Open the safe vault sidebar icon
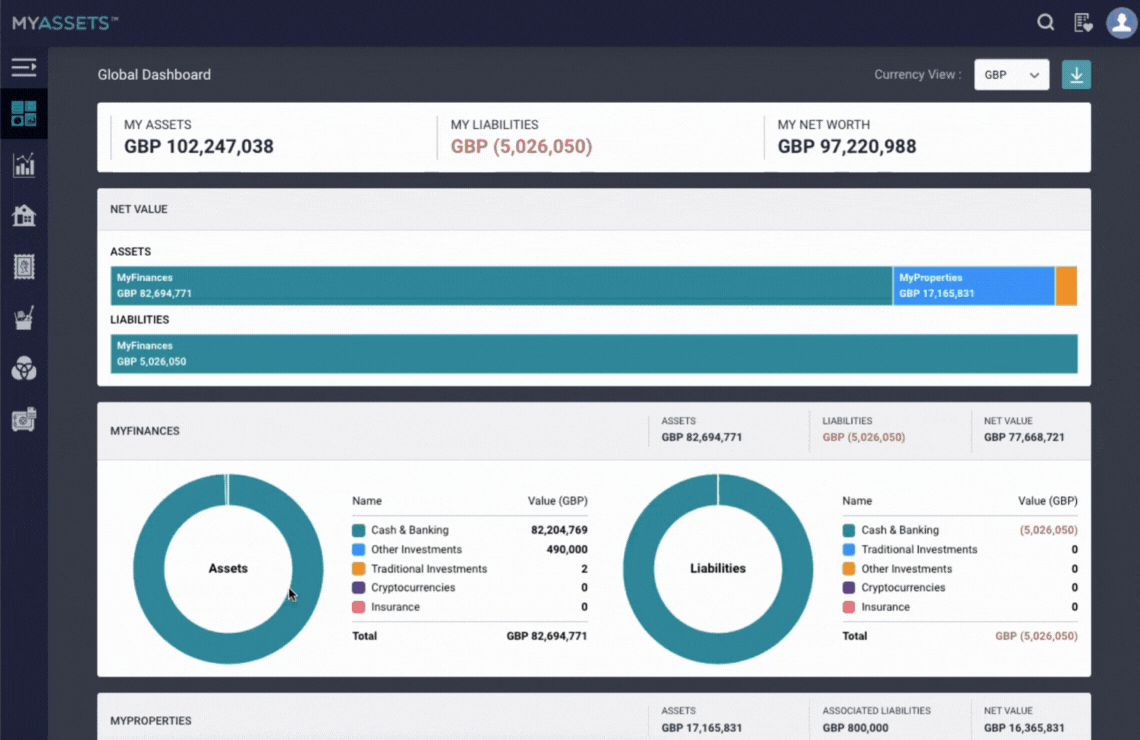Screen dimensions: 1140x740 coord(23,419)
